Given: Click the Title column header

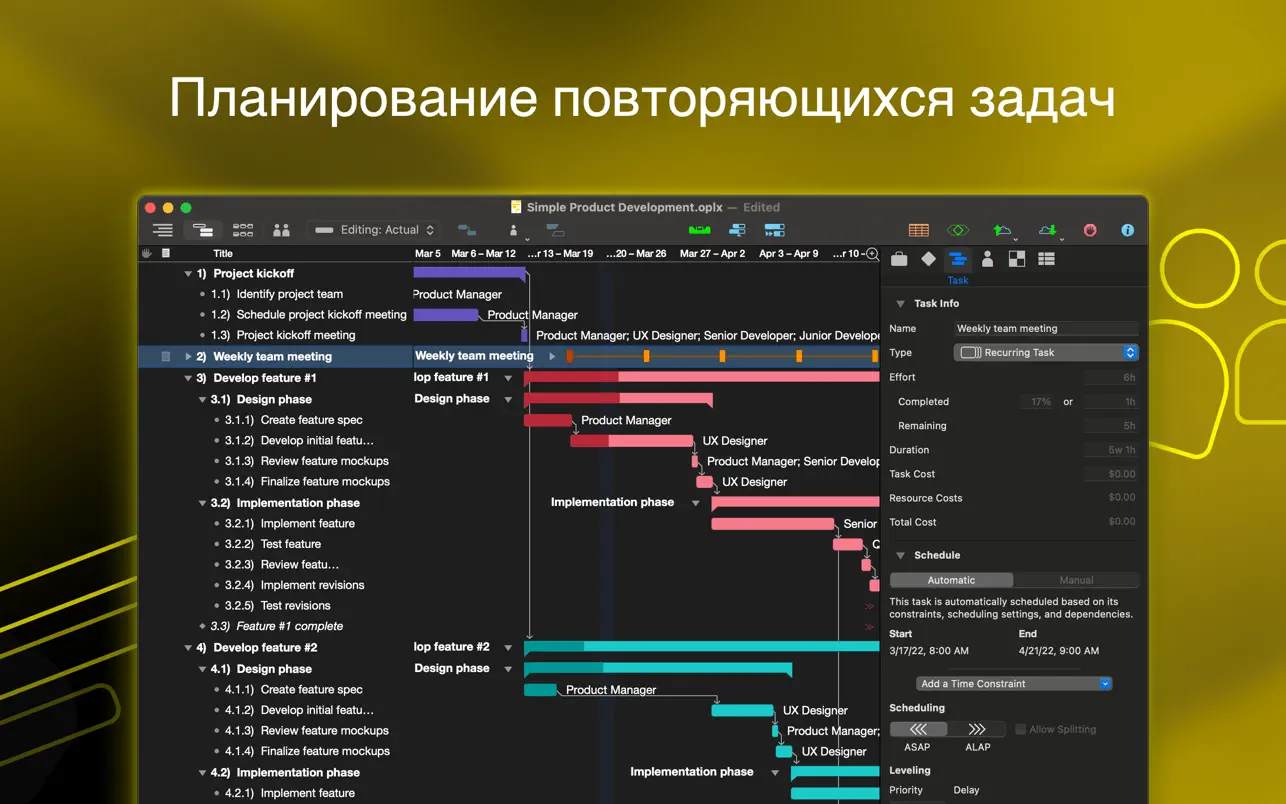Looking at the screenshot, I should (223, 254).
